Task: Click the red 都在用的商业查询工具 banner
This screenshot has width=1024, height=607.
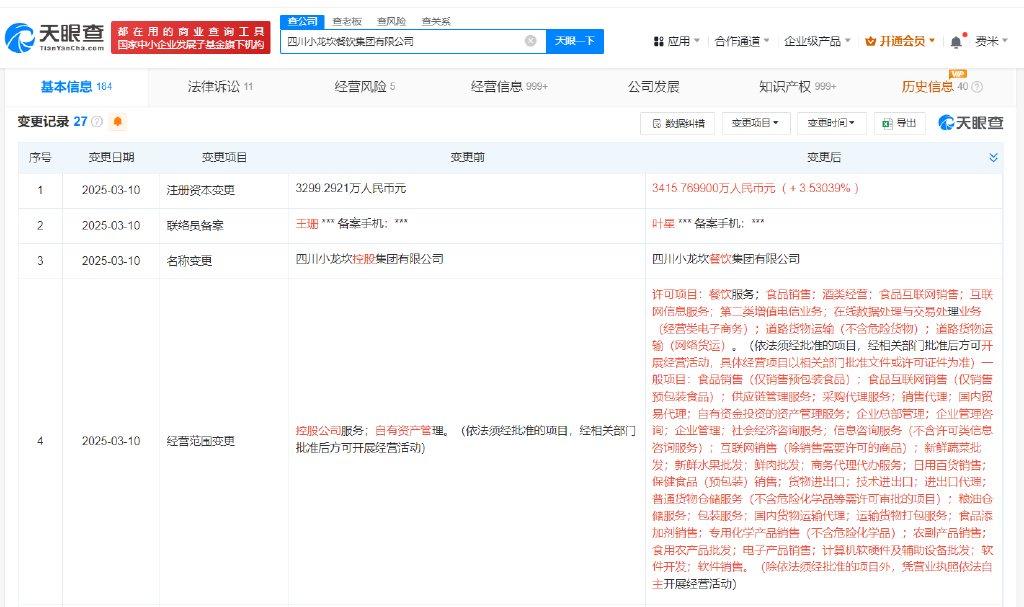Action: tap(191, 38)
